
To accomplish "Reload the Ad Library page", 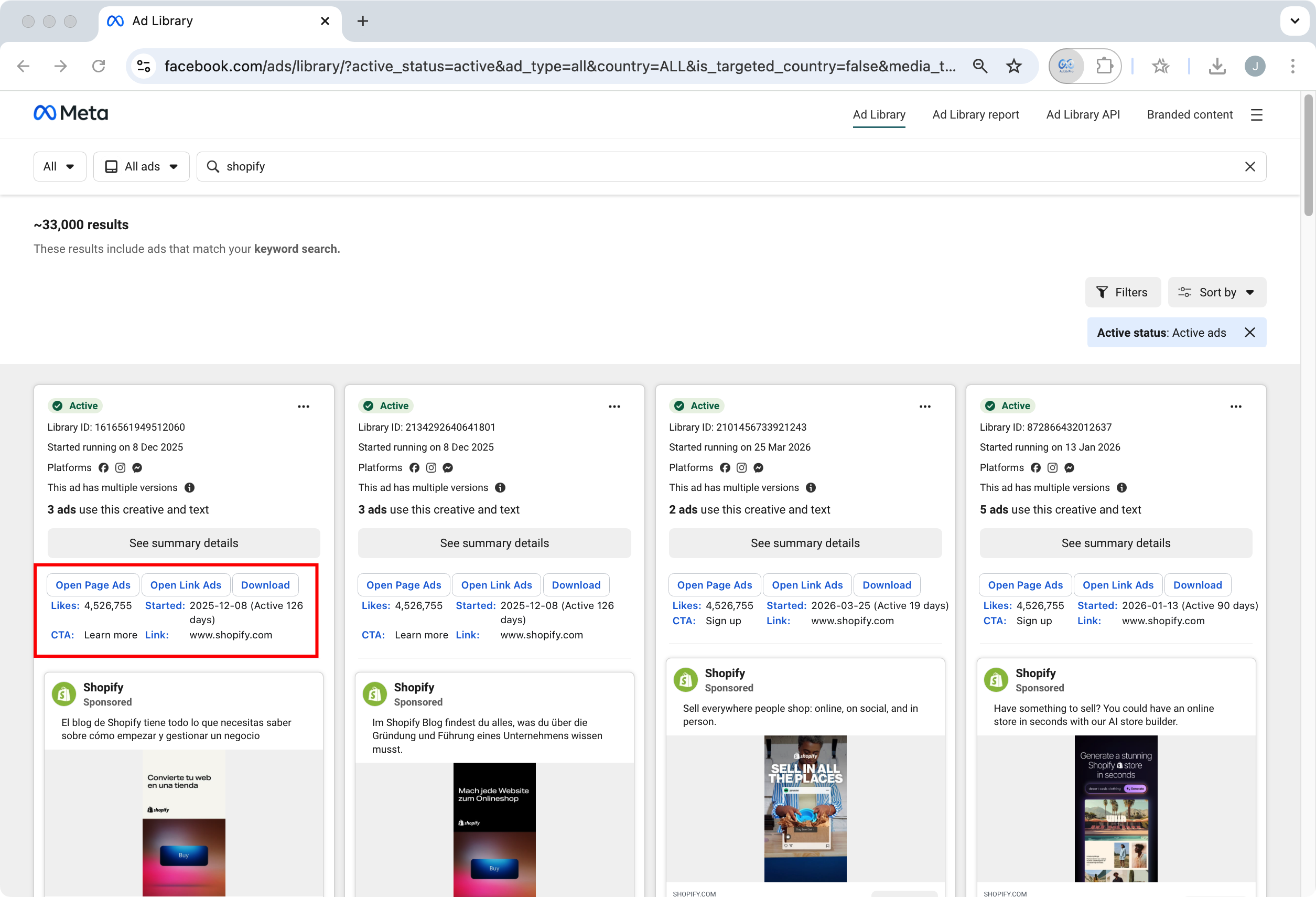I will click(99, 66).
